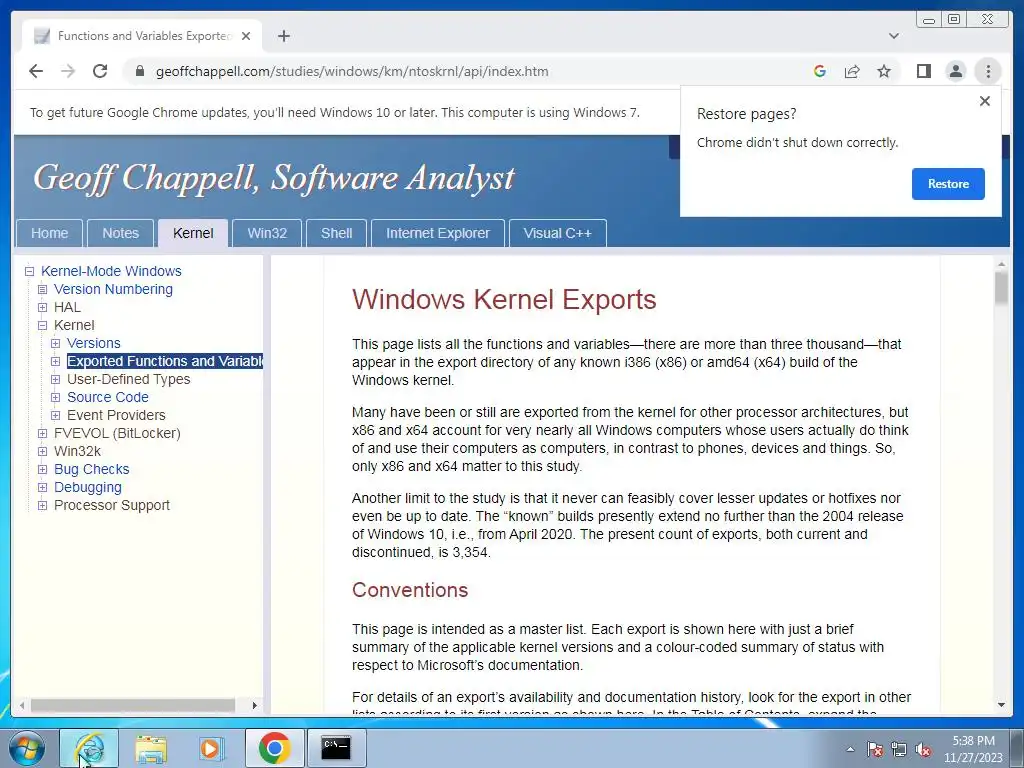Open the Windows Start menu
The image size is (1024, 768).
[27, 748]
